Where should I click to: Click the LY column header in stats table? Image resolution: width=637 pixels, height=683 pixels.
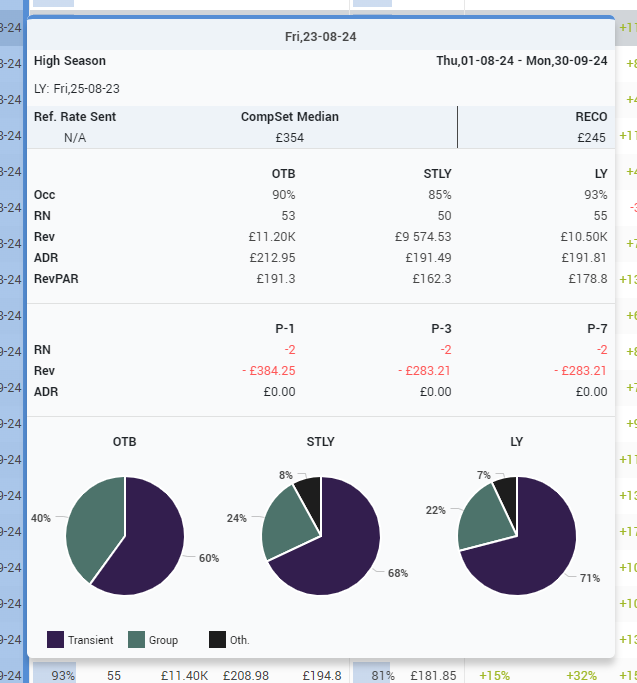601,174
